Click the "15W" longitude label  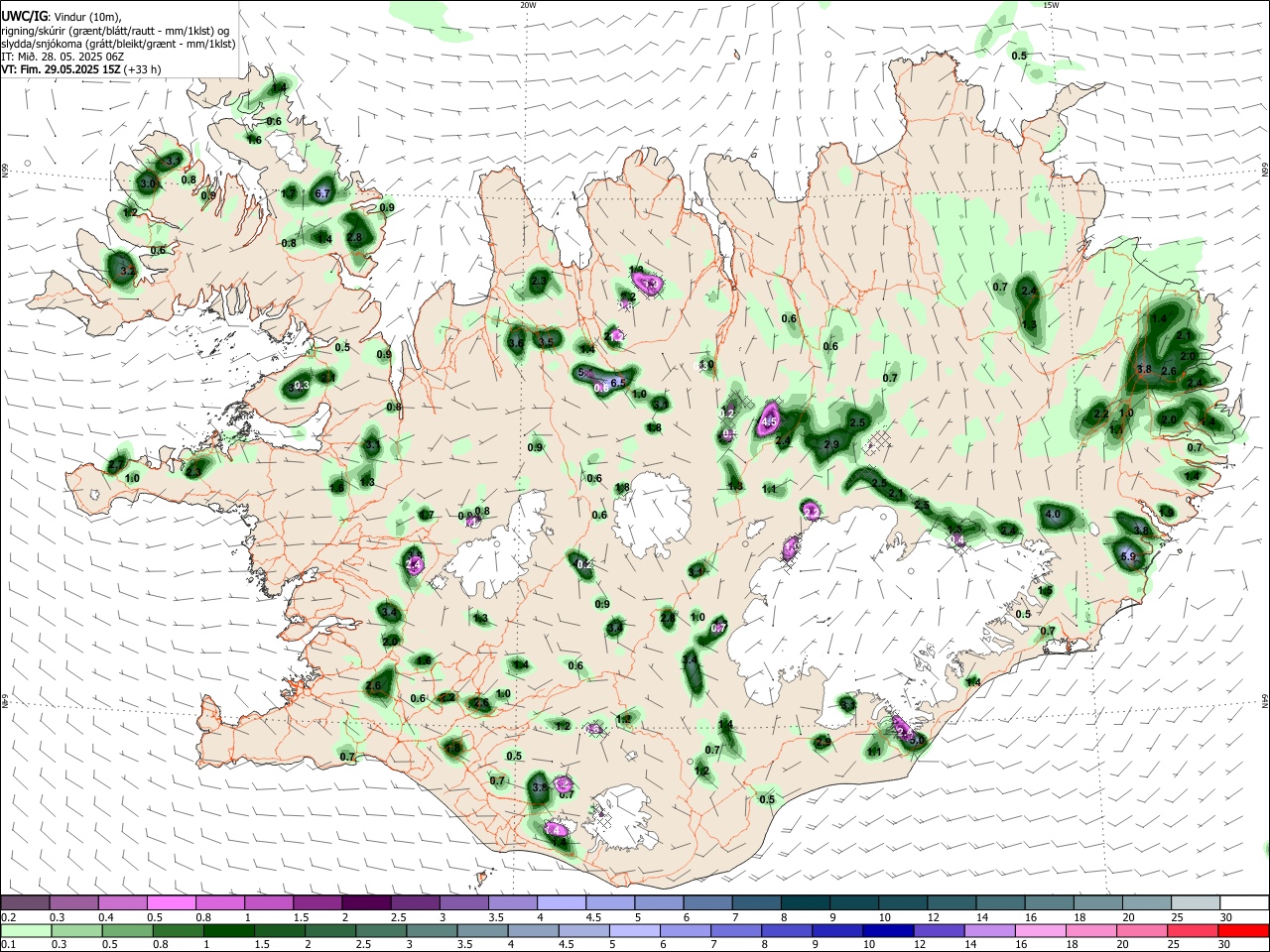1051,5
